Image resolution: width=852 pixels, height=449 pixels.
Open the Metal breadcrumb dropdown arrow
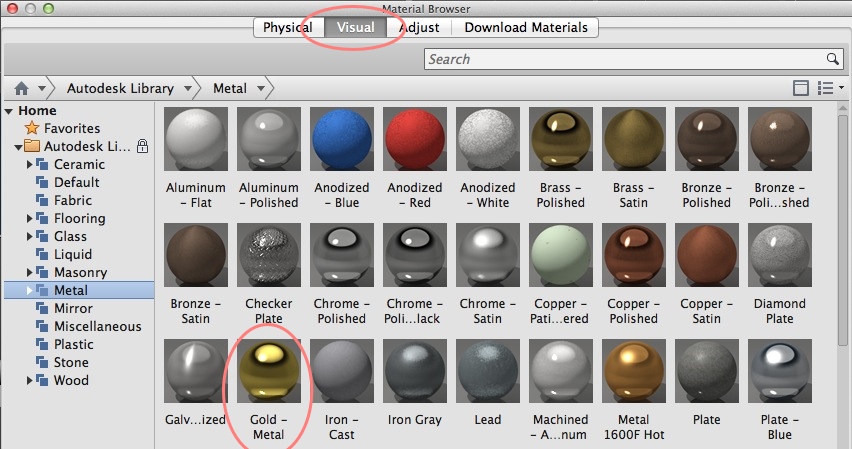(x=261, y=88)
